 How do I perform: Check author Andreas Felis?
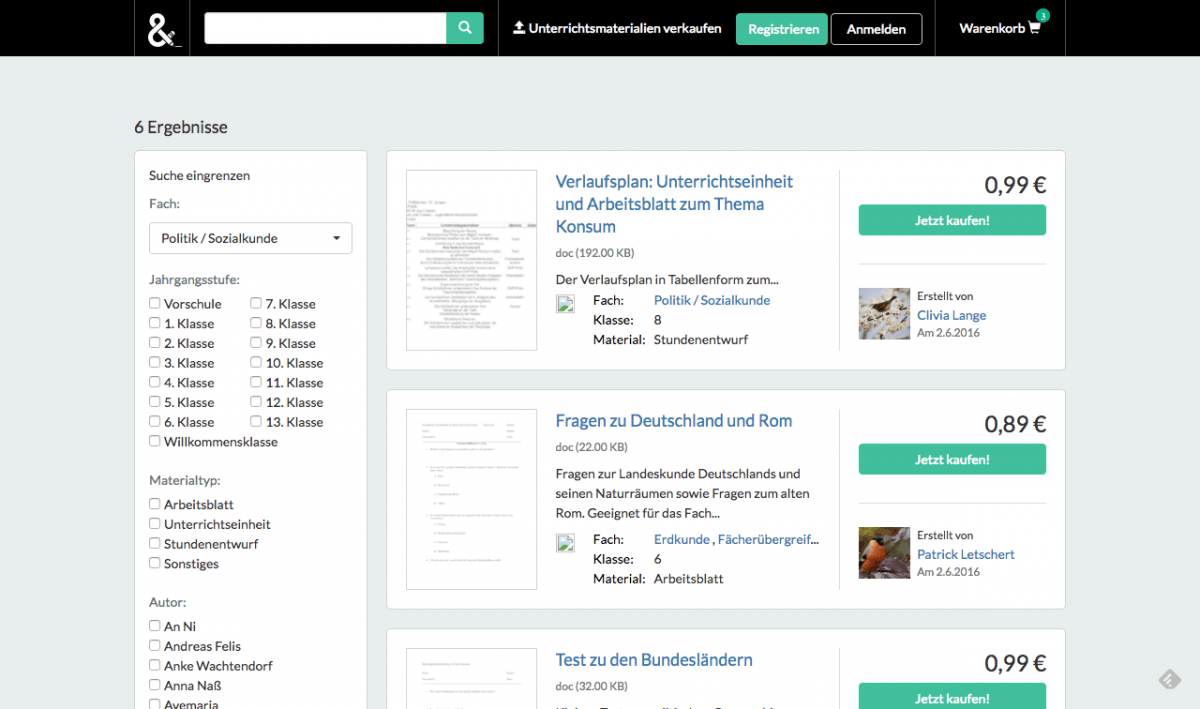pyautogui.click(x=155, y=646)
